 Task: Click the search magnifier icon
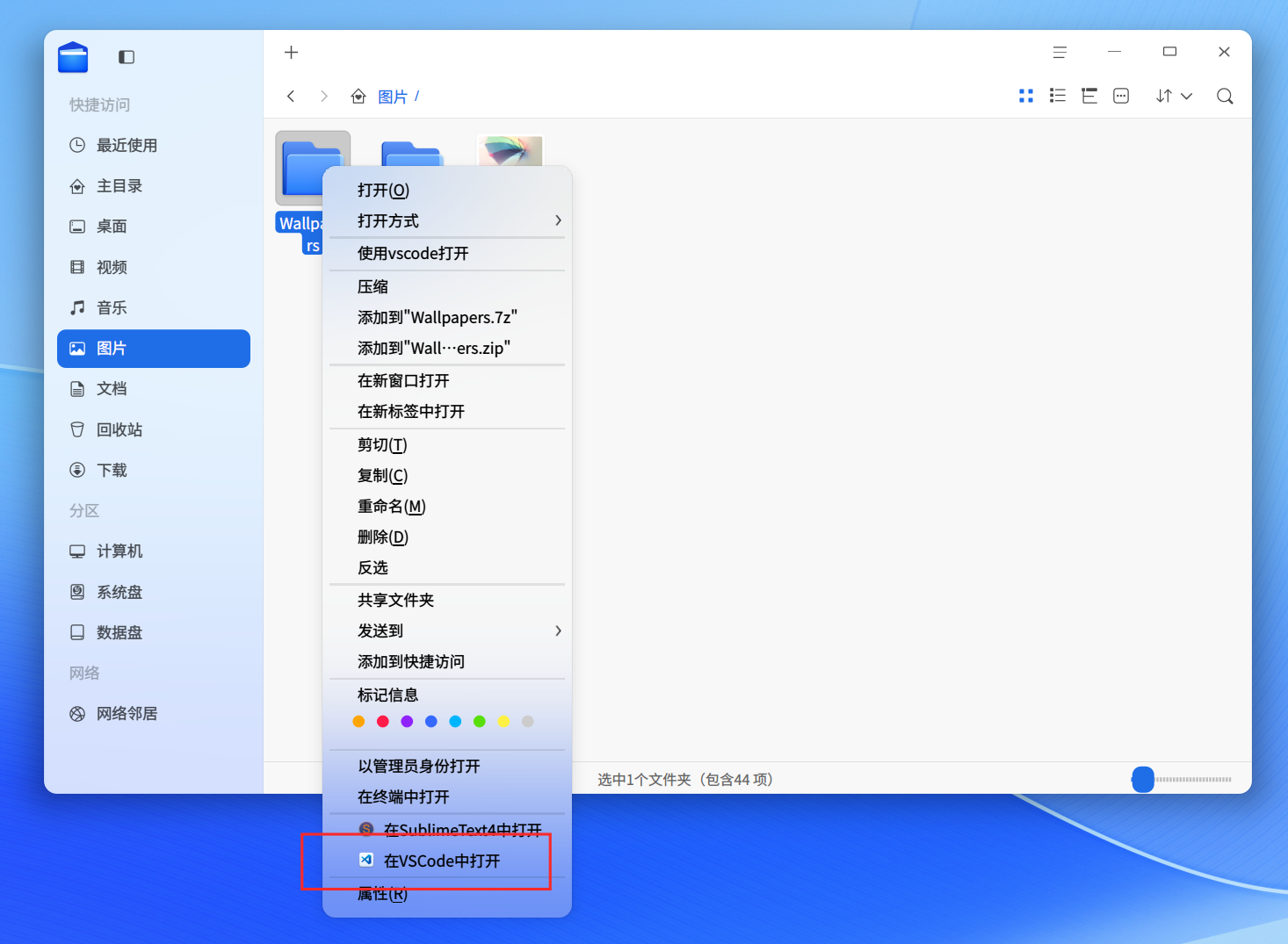(x=1225, y=96)
